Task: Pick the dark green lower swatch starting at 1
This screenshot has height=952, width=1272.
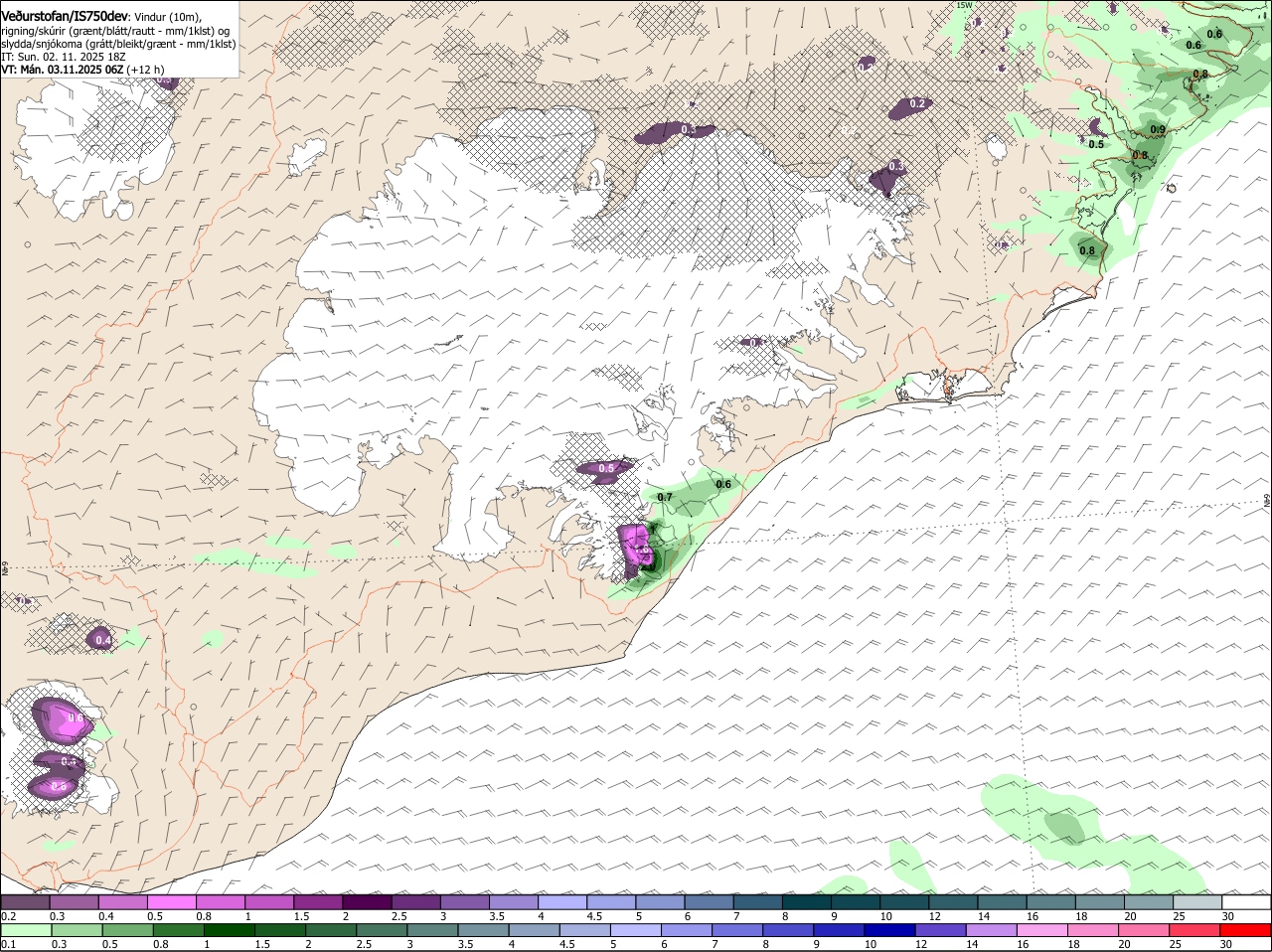Action: coord(230,930)
